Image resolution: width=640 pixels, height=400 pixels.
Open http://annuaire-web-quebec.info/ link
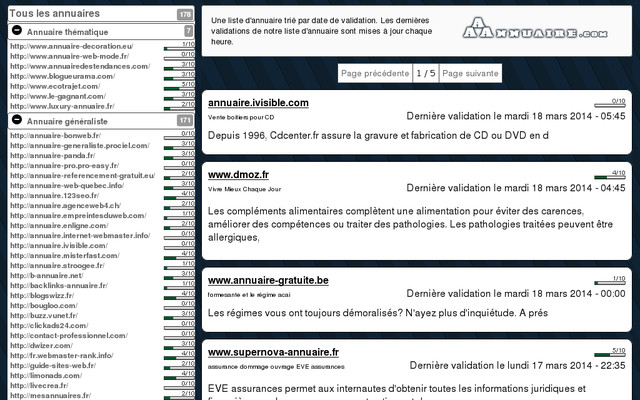(67, 186)
